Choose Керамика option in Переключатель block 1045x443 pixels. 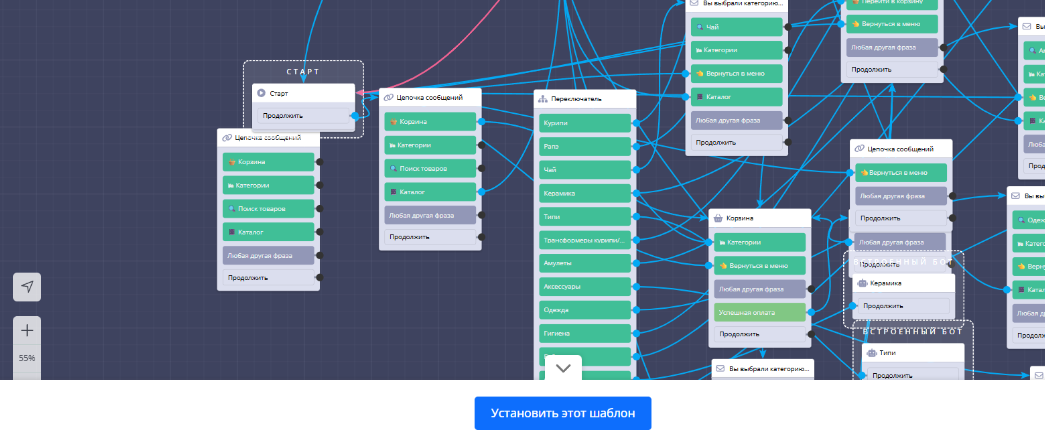pyautogui.click(x=585, y=193)
